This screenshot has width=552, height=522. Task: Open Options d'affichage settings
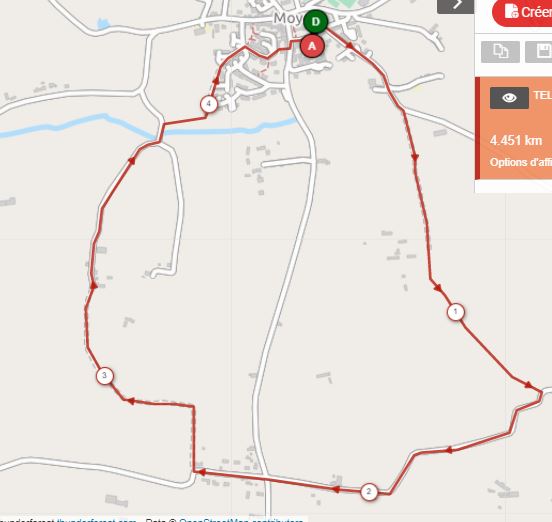(x=521, y=162)
